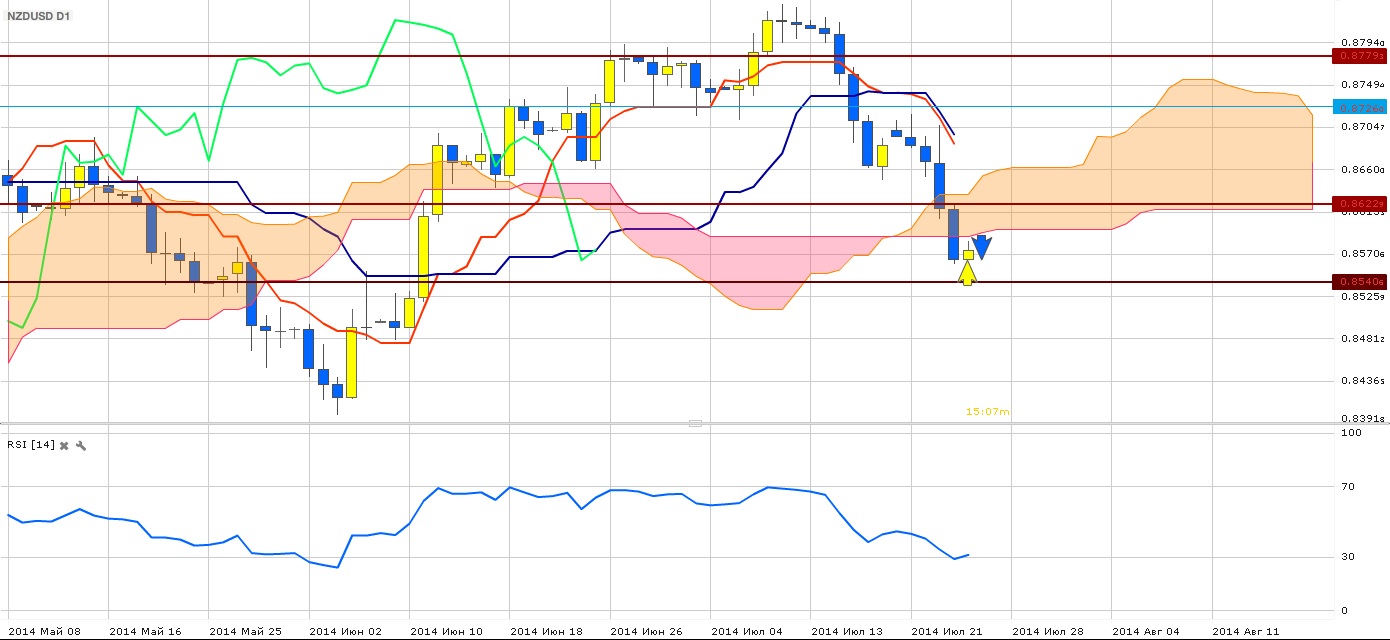Click the latest yellow candlestick
The image size is (1390, 640).
[968, 255]
